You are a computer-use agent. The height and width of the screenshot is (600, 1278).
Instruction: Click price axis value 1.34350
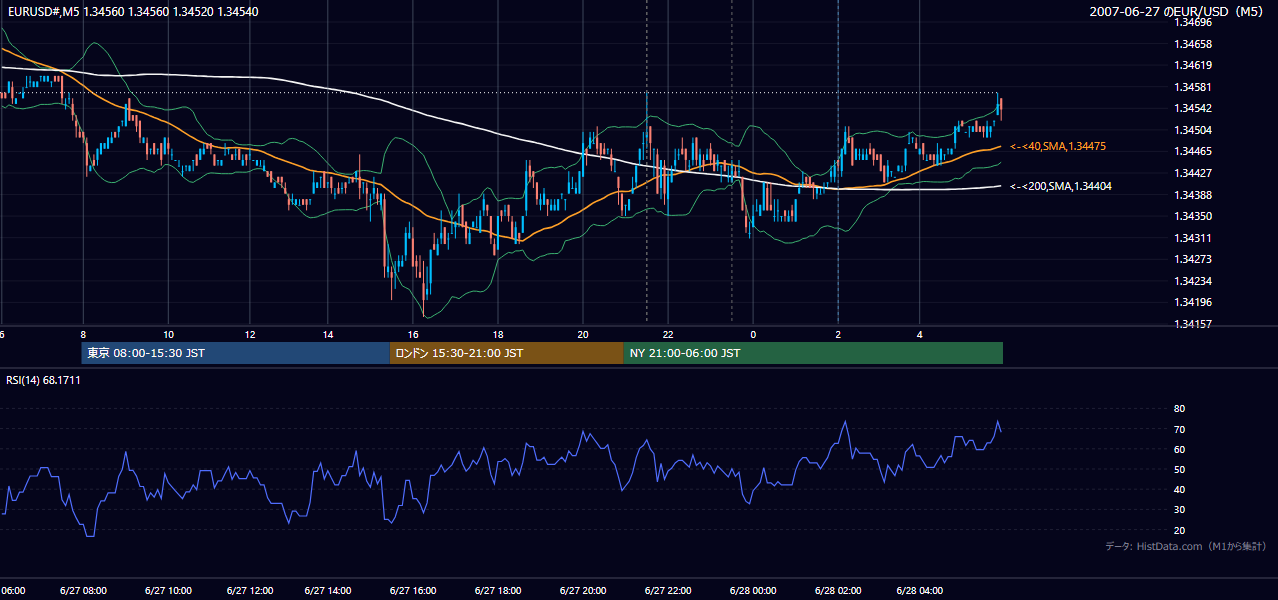coord(1192,216)
